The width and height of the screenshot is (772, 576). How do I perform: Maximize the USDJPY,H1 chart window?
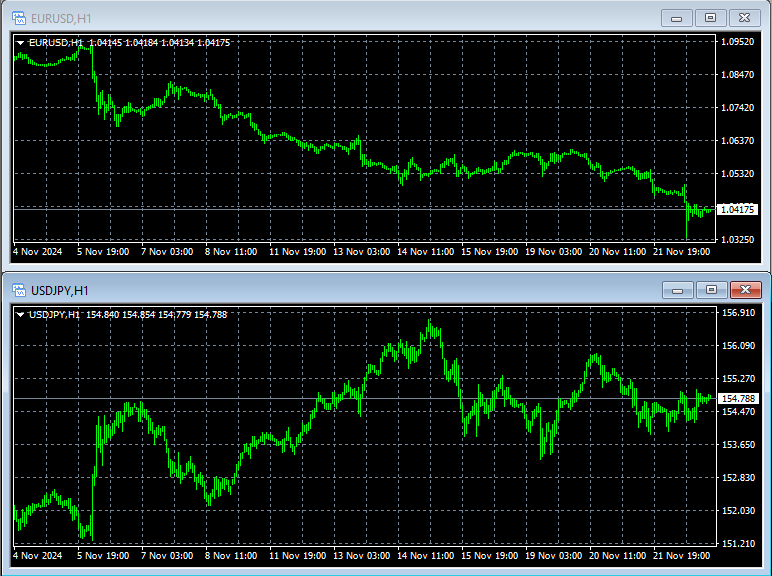point(711,290)
